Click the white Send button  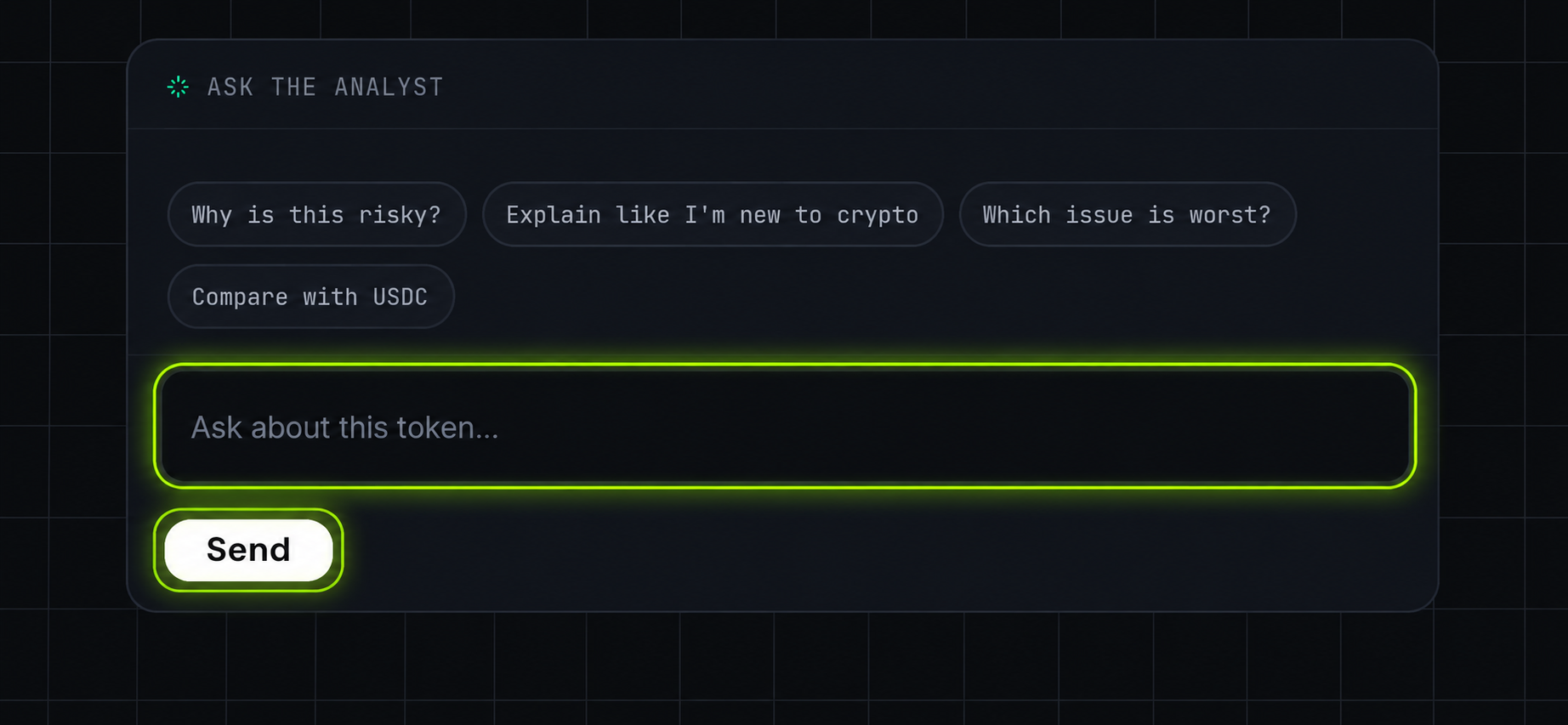248,550
